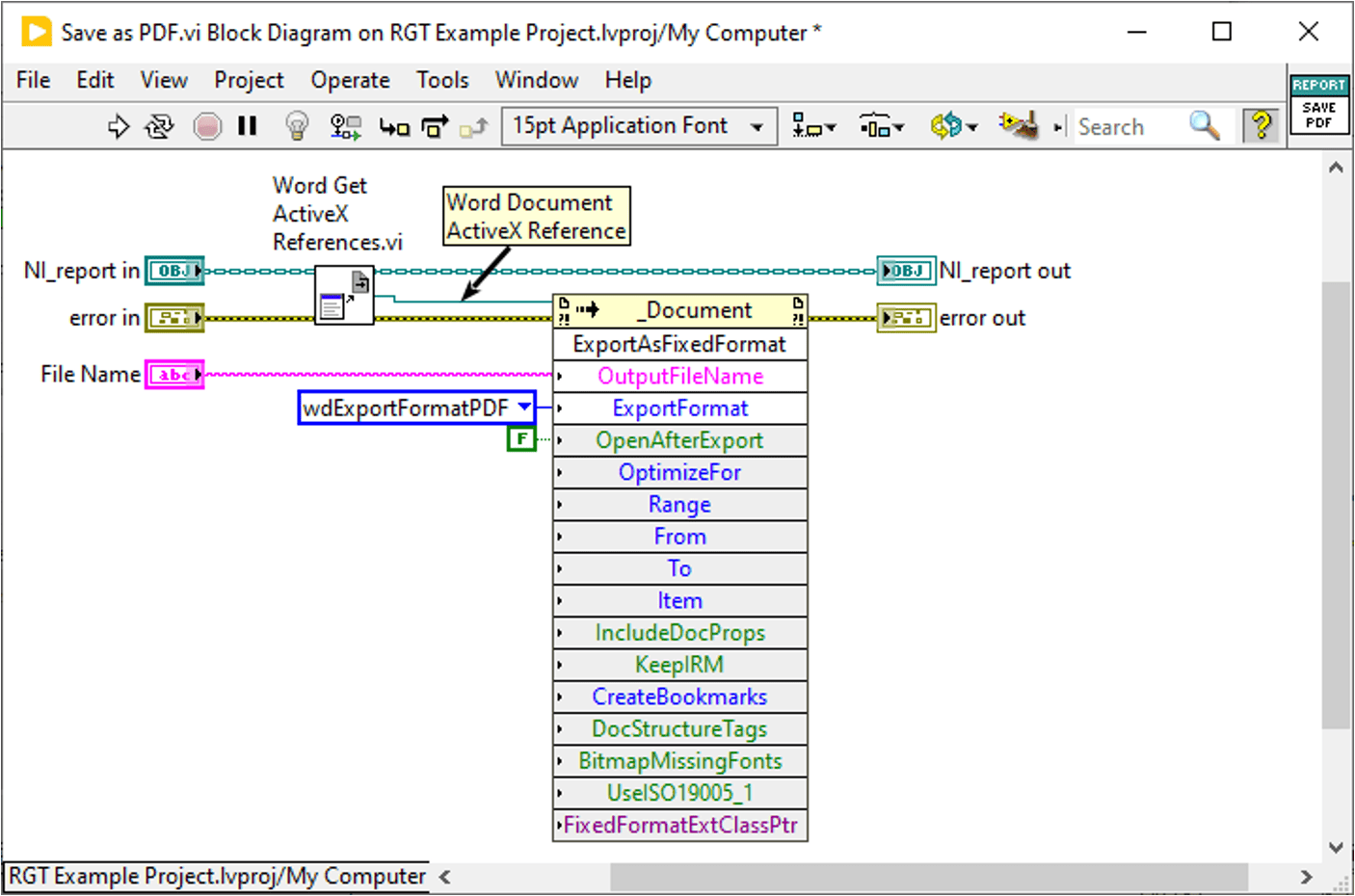The width and height of the screenshot is (1355, 896).
Task: Click the vertical scrollbar up arrow
Action: tap(1336, 168)
